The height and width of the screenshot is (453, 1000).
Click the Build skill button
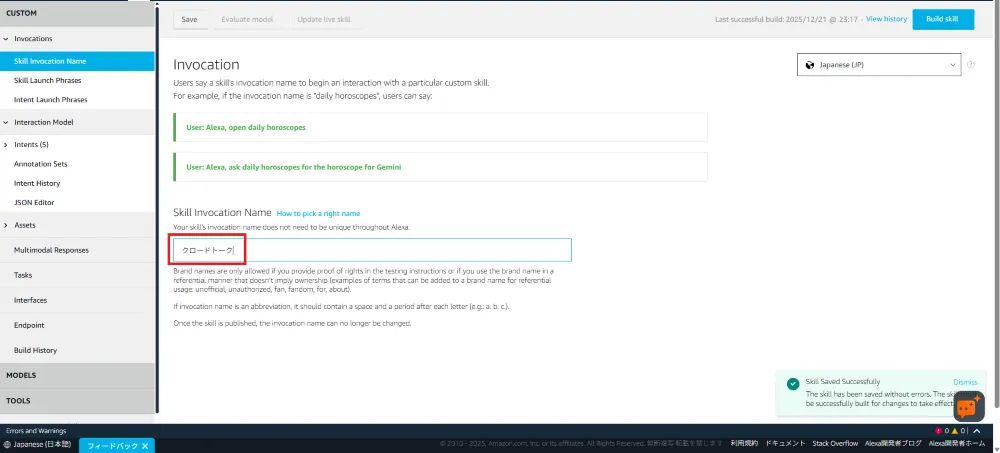[x=942, y=20]
